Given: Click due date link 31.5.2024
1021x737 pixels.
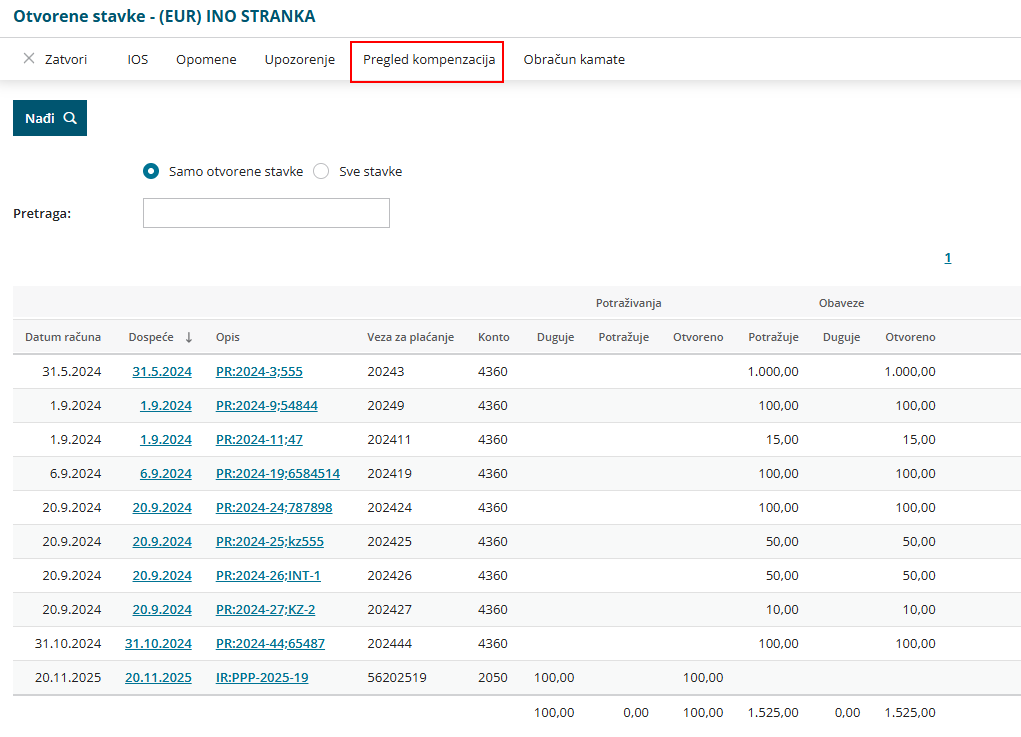Looking at the screenshot, I should click(x=162, y=371).
